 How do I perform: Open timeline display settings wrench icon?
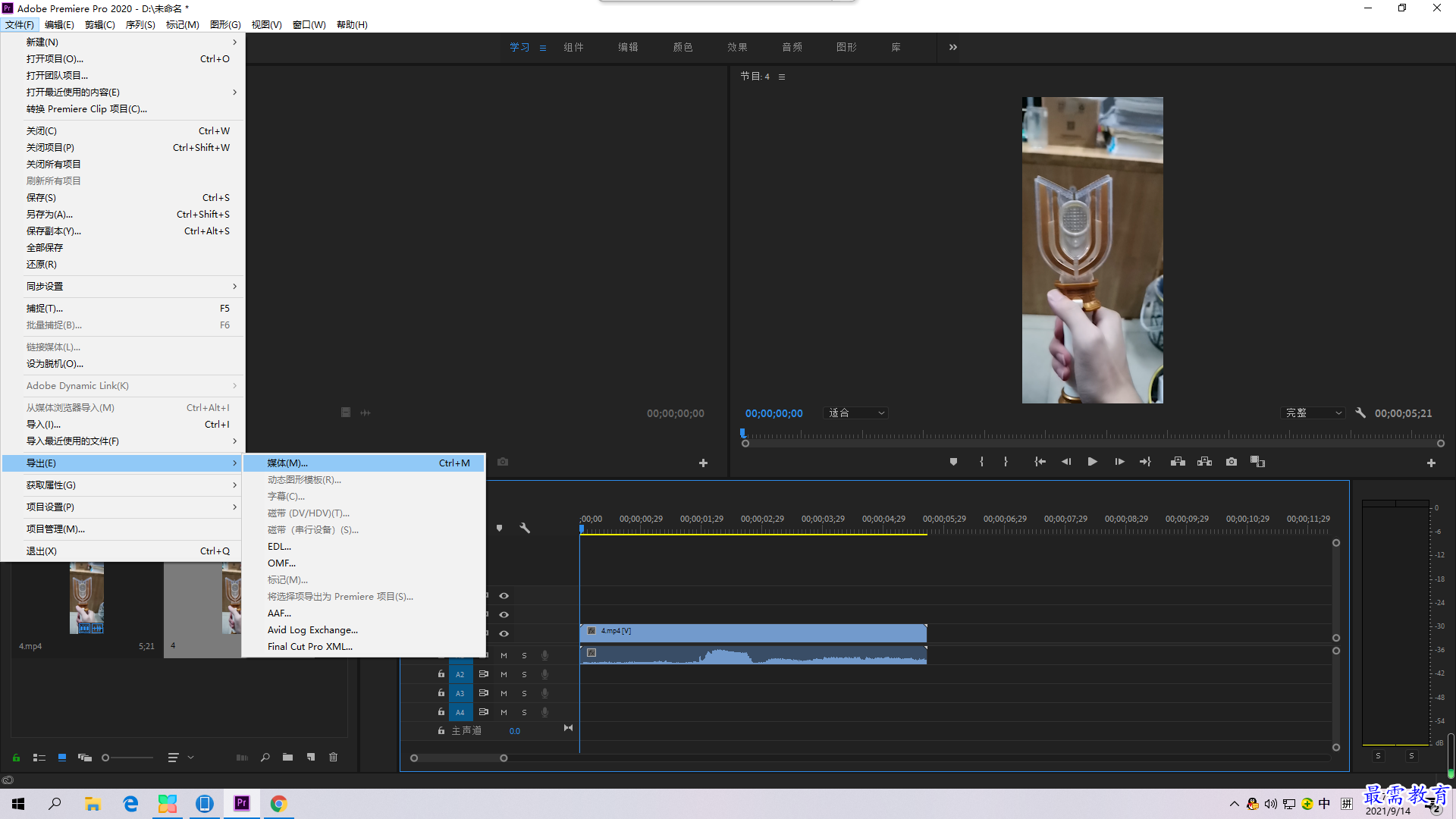[x=524, y=528]
